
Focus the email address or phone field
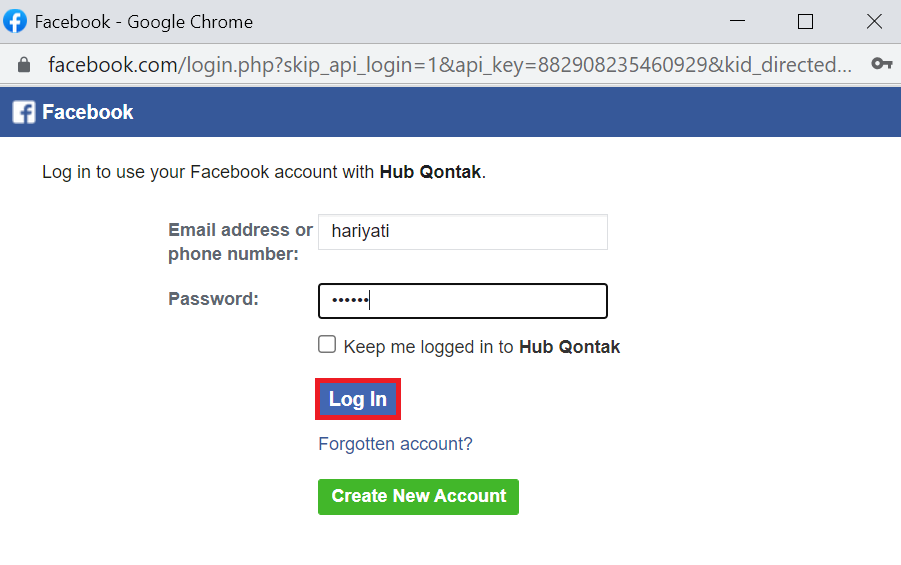[463, 232]
